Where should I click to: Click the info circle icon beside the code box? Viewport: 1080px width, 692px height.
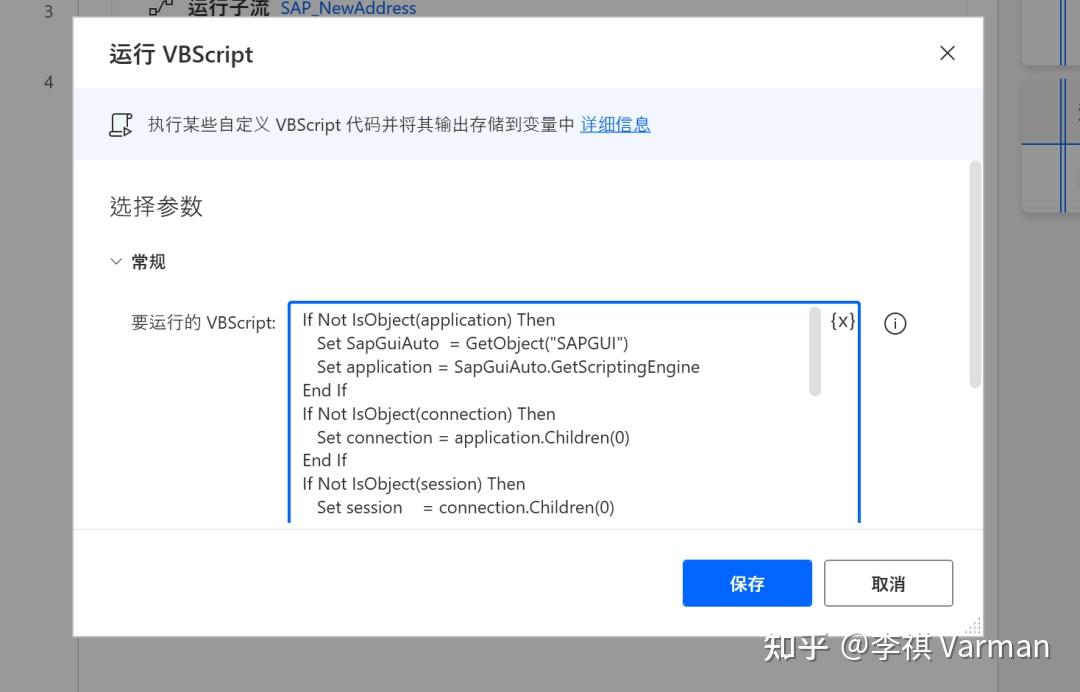click(895, 322)
